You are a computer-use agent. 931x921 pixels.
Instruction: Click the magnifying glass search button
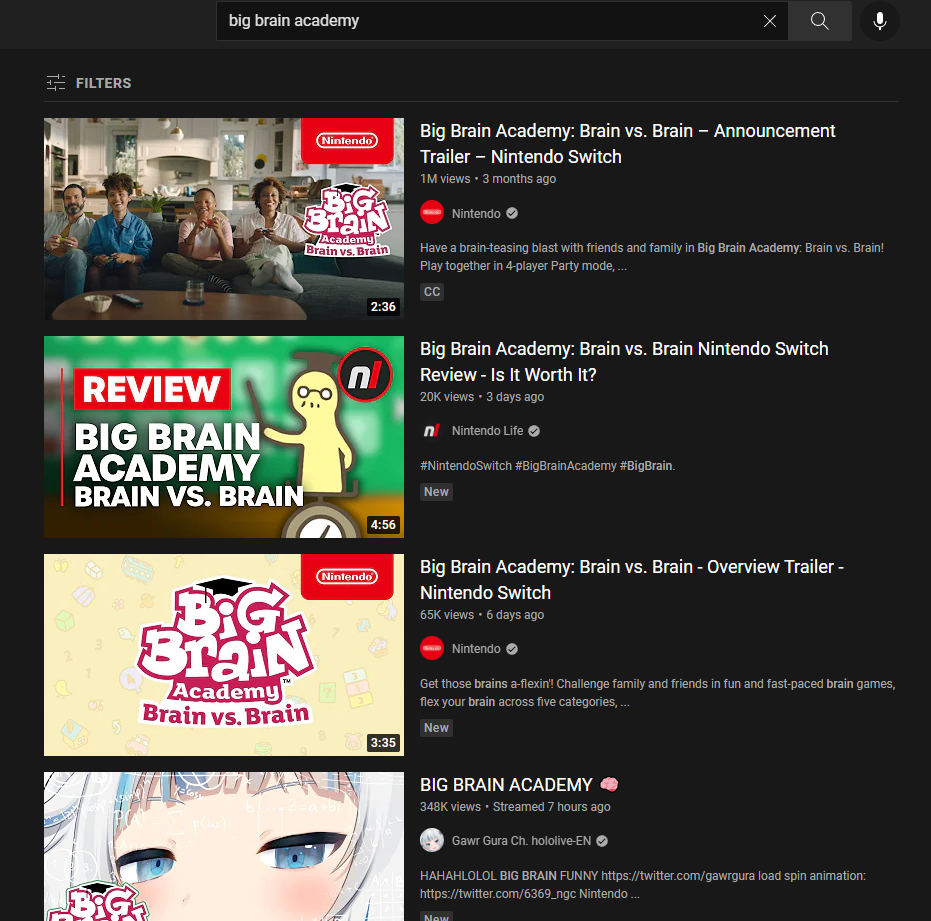pos(819,21)
